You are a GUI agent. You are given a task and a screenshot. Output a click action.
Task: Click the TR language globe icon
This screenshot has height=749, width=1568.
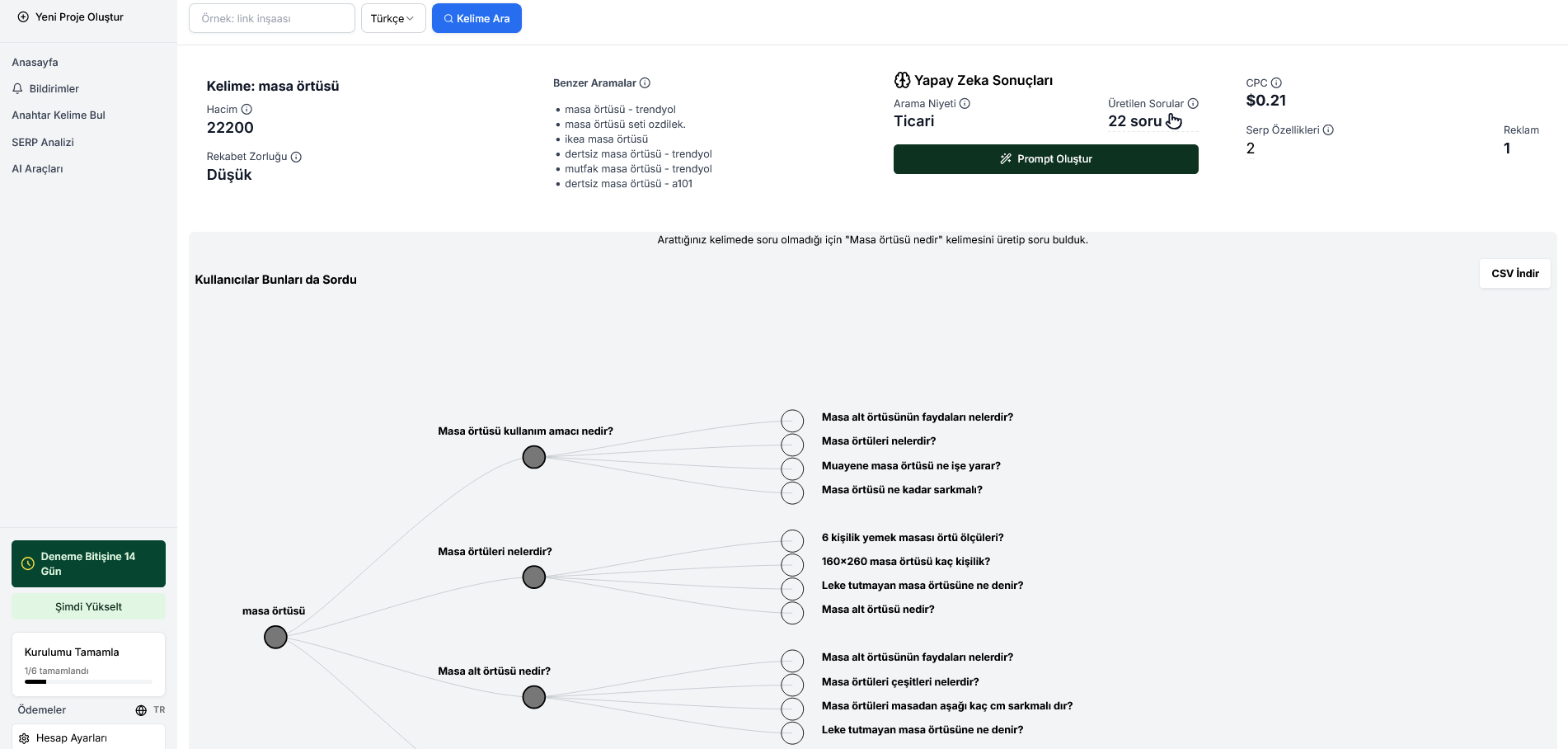(x=140, y=709)
